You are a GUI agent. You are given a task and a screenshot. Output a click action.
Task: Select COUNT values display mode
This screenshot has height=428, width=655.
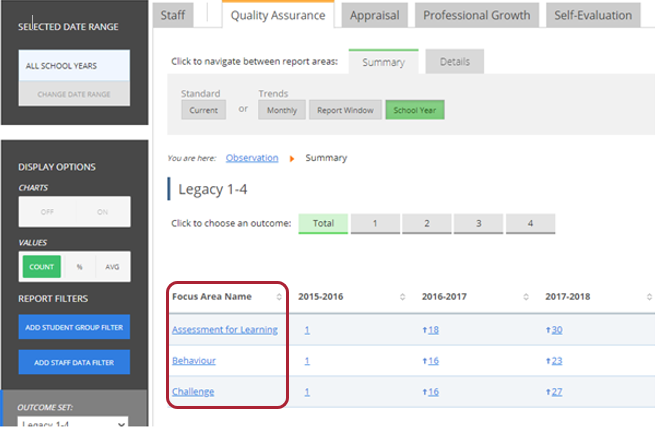[x=41, y=267]
